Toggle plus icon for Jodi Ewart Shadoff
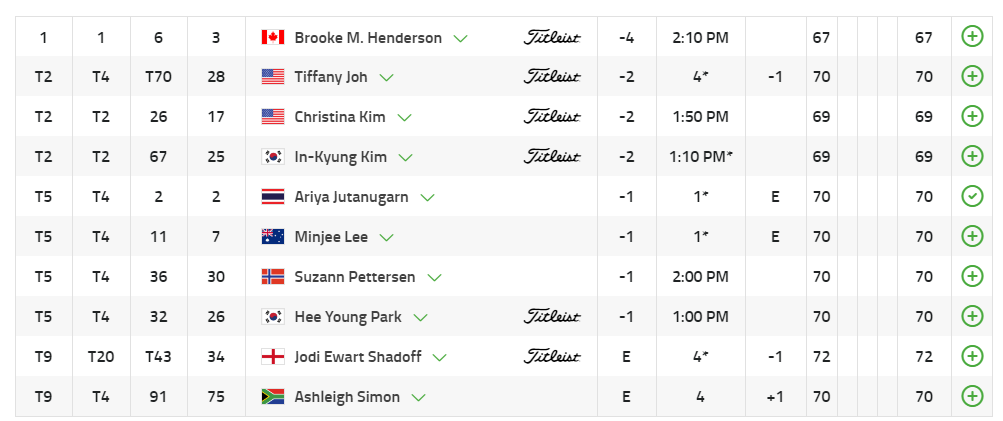 [971, 356]
